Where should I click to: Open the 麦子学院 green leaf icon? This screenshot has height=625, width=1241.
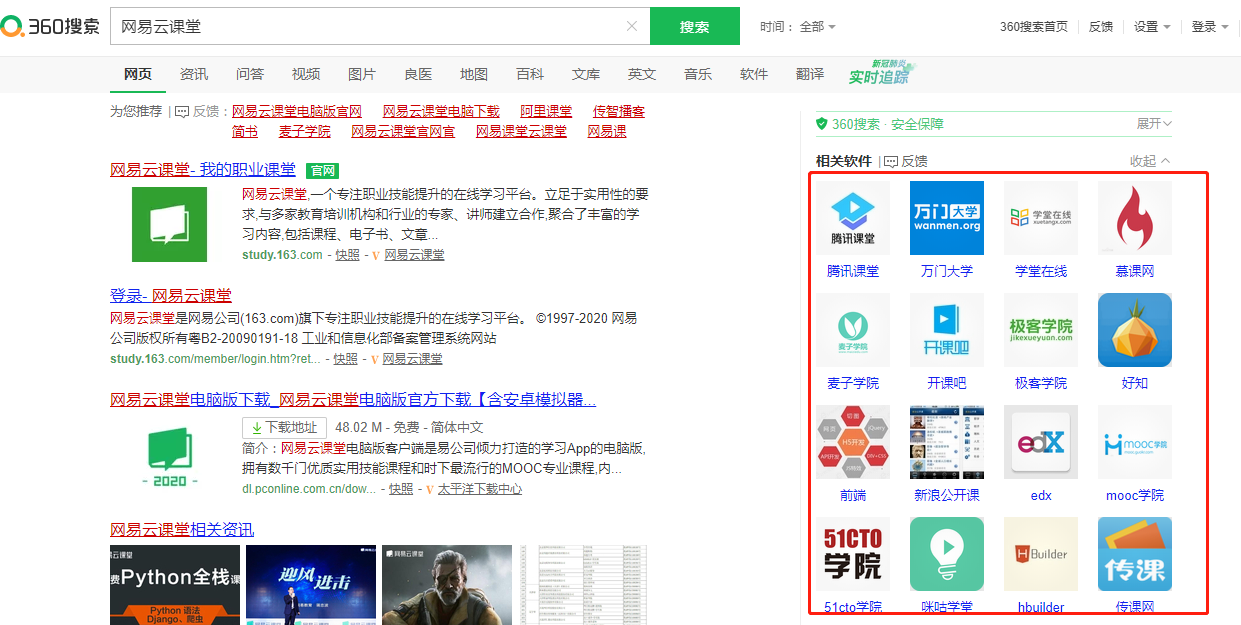coord(852,330)
